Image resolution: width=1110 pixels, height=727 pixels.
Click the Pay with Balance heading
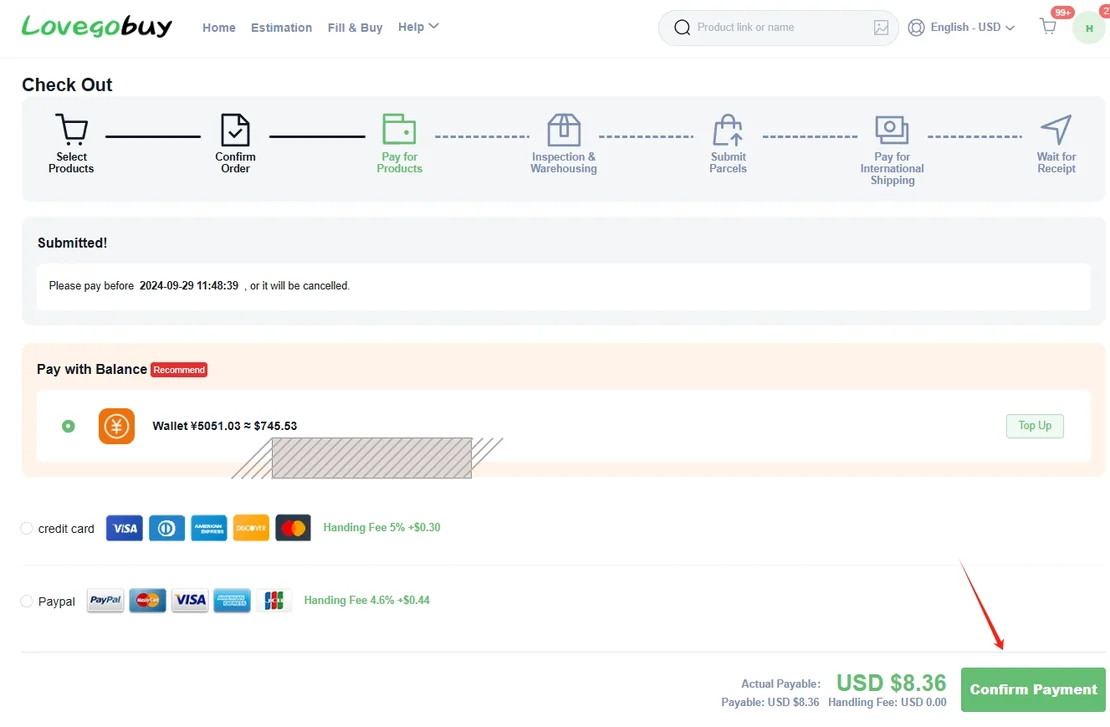[92, 370]
